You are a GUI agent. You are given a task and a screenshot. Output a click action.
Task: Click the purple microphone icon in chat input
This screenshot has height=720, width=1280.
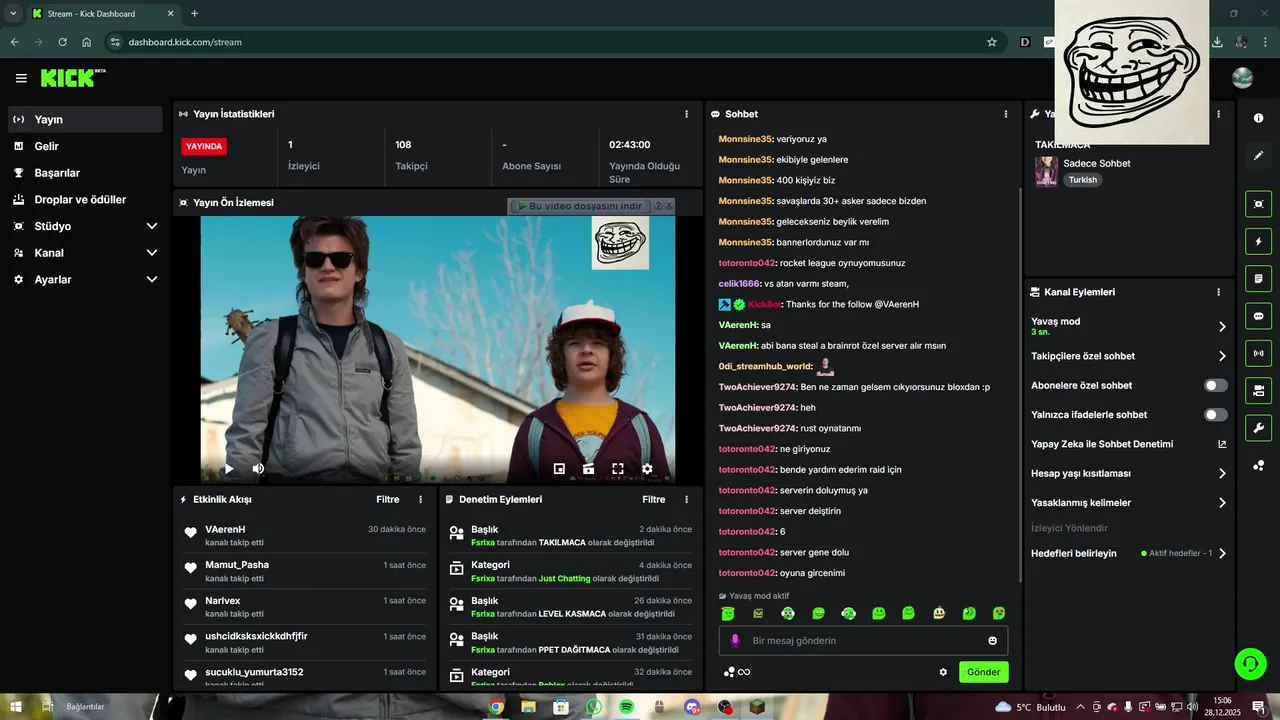click(x=735, y=641)
